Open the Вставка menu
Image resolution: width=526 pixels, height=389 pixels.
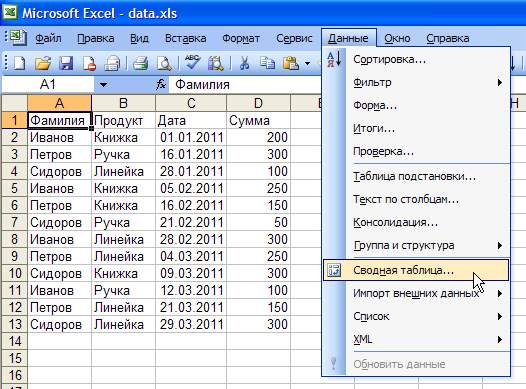(186, 38)
